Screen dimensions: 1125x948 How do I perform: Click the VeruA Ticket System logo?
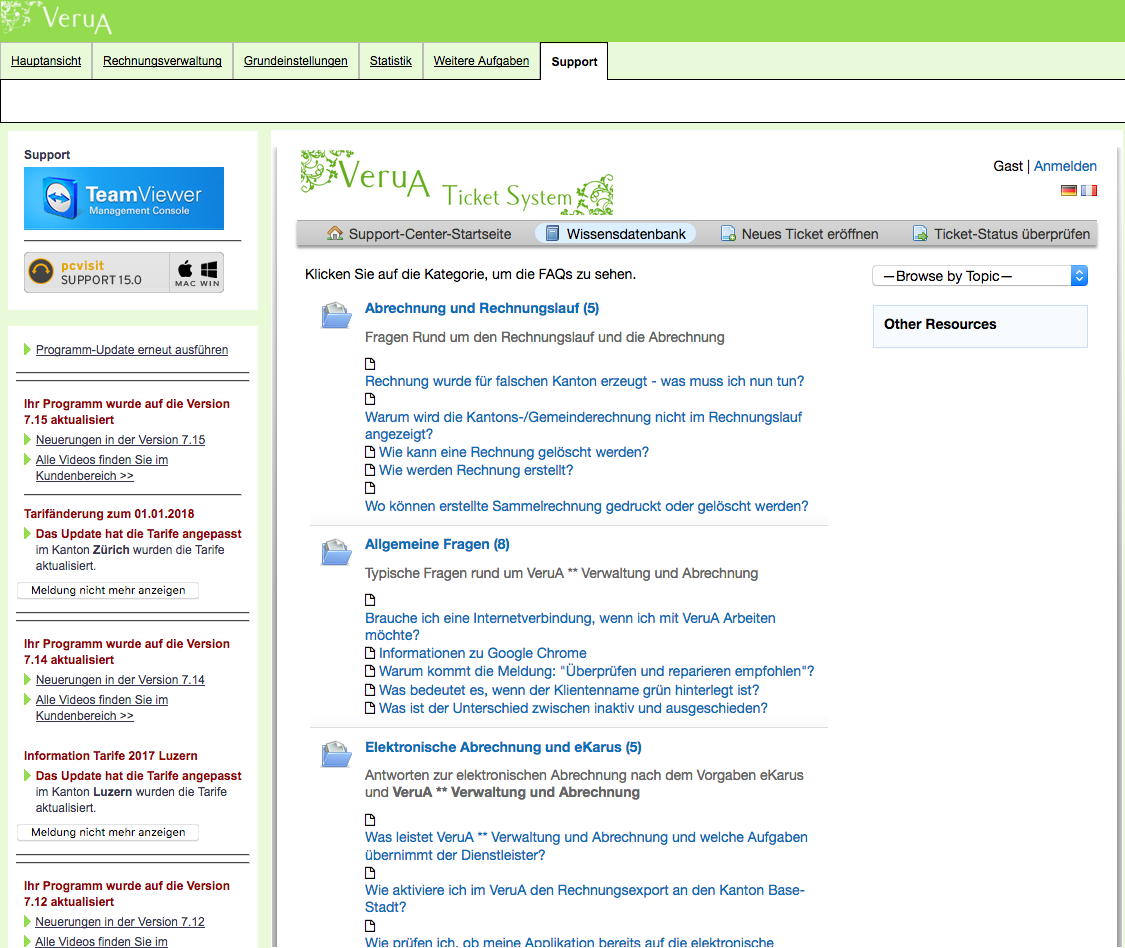[457, 183]
